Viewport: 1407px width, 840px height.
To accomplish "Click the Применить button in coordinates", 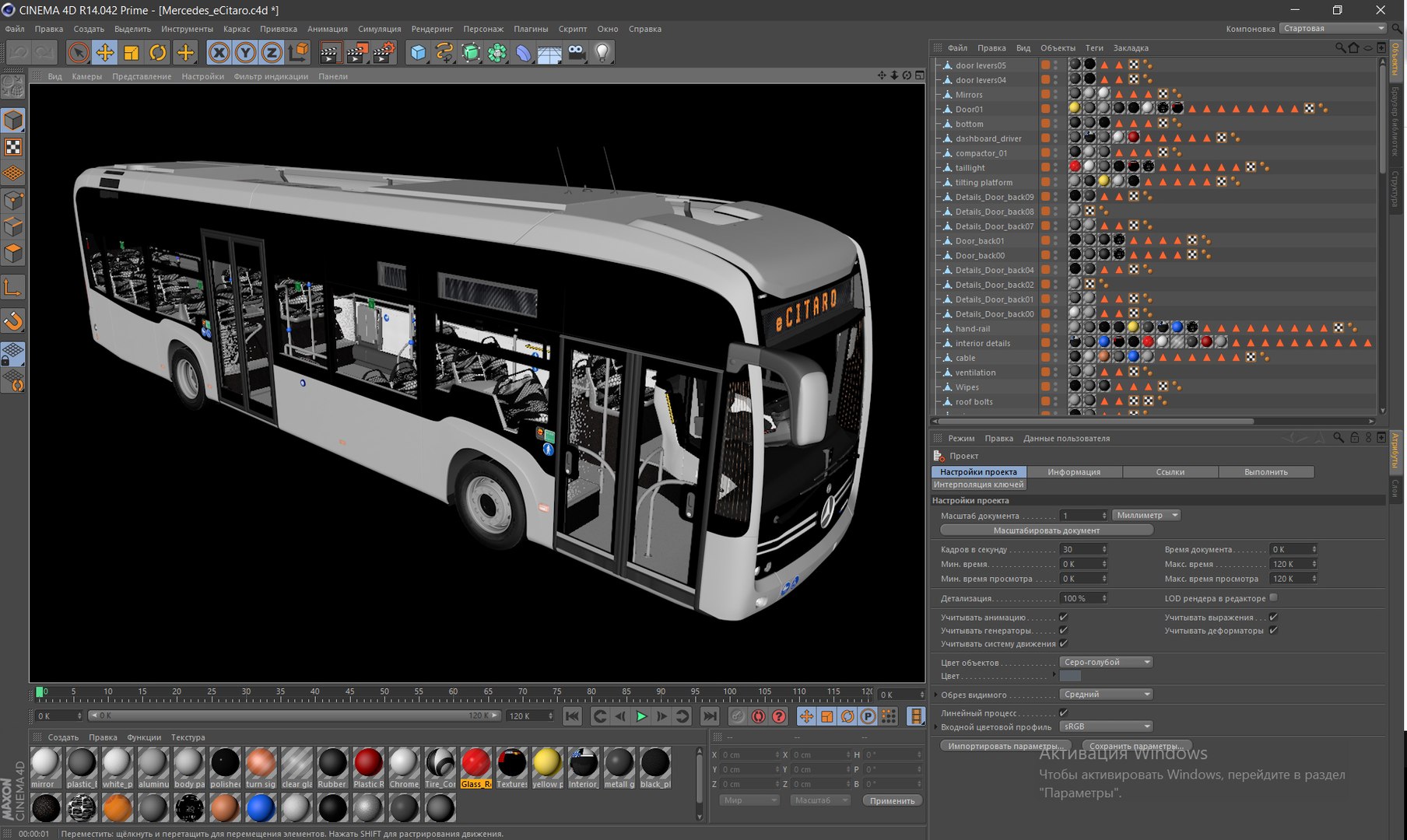I will tap(892, 800).
